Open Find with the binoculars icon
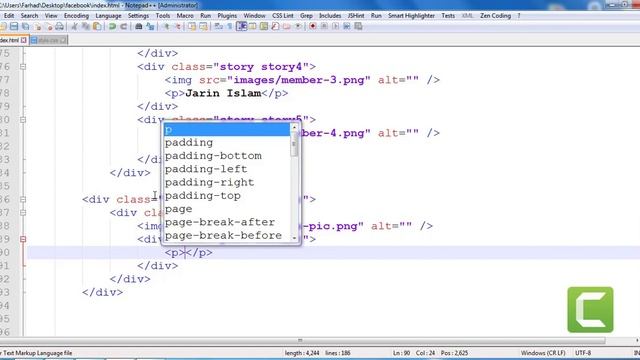This screenshot has height=360, width=640. [139, 27]
